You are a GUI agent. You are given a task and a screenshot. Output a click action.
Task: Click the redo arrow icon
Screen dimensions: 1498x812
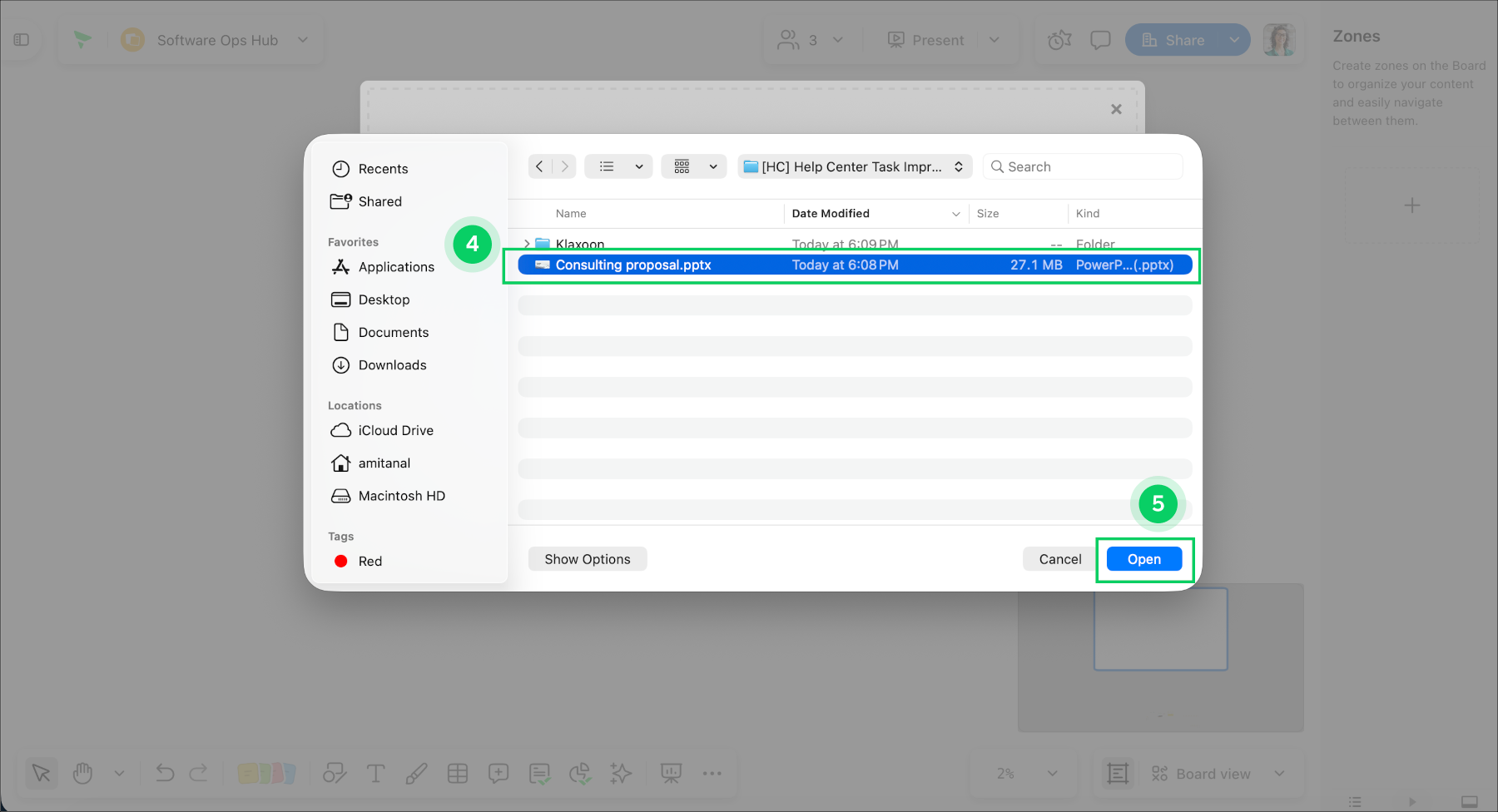tap(198, 774)
